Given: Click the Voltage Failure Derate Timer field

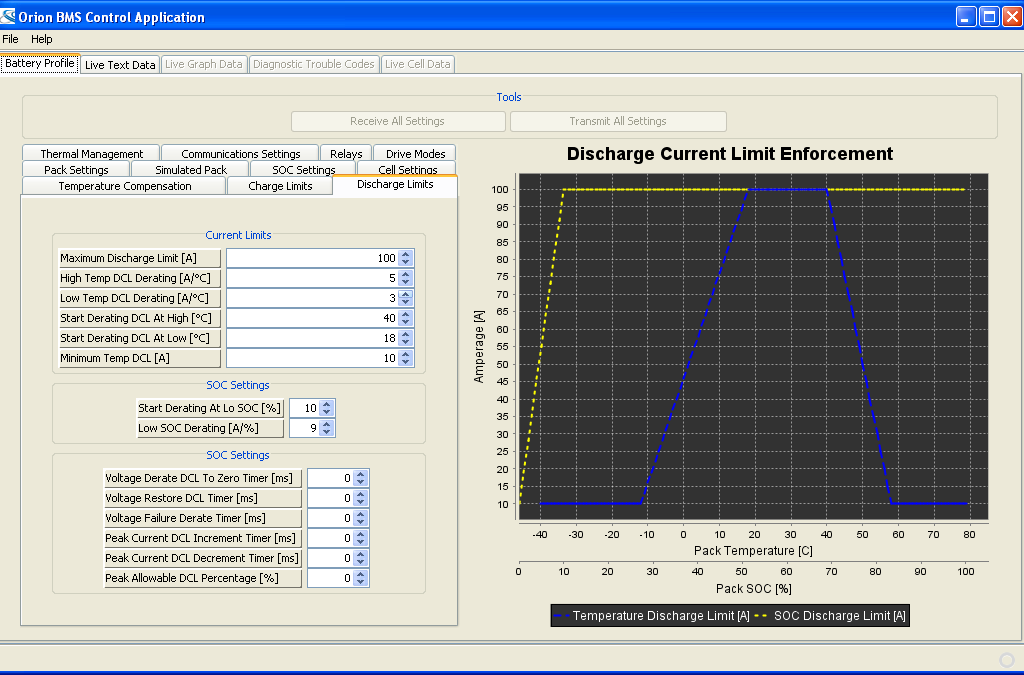Looking at the screenshot, I should point(330,518).
